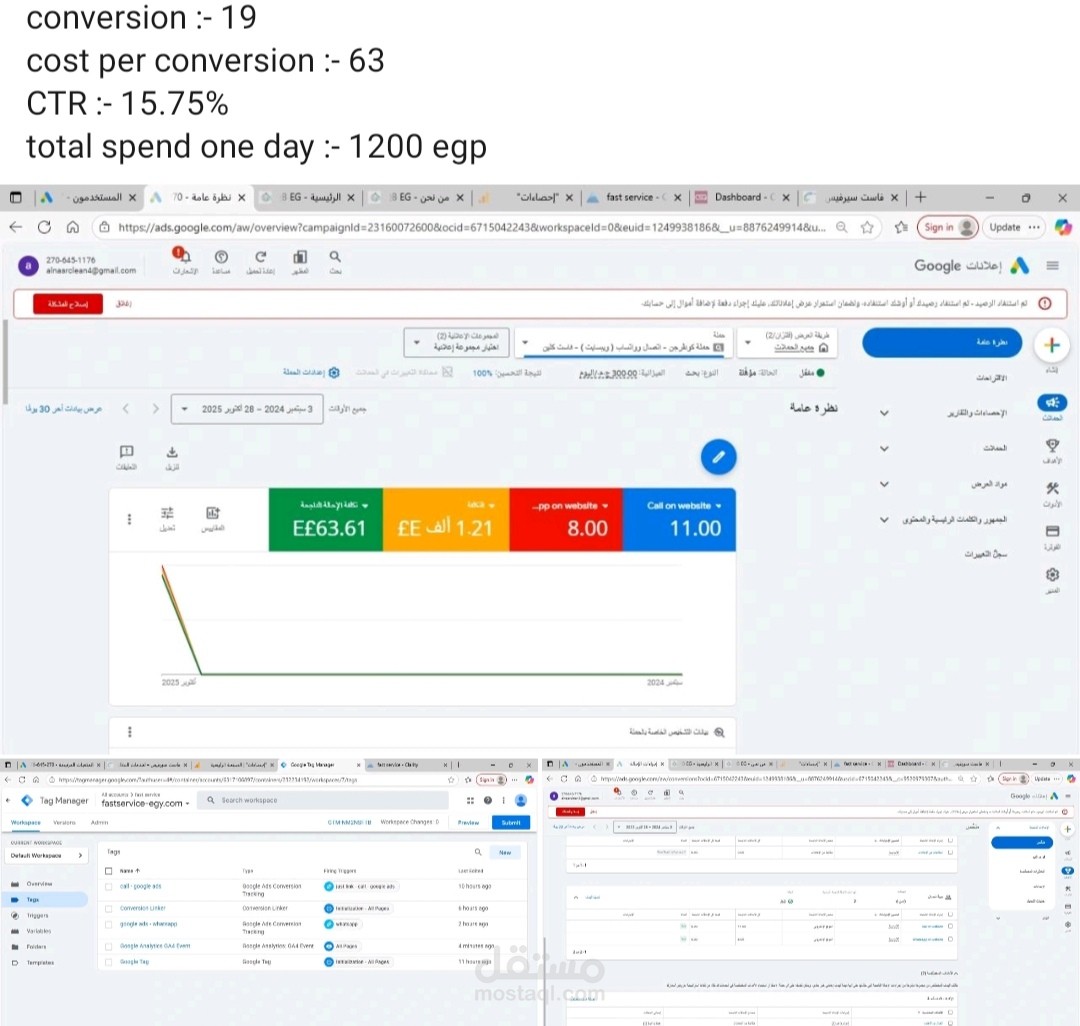
Task: Tick the checkbox for Google Analytics GA4 Event tag
Action: (x=109, y=946)
